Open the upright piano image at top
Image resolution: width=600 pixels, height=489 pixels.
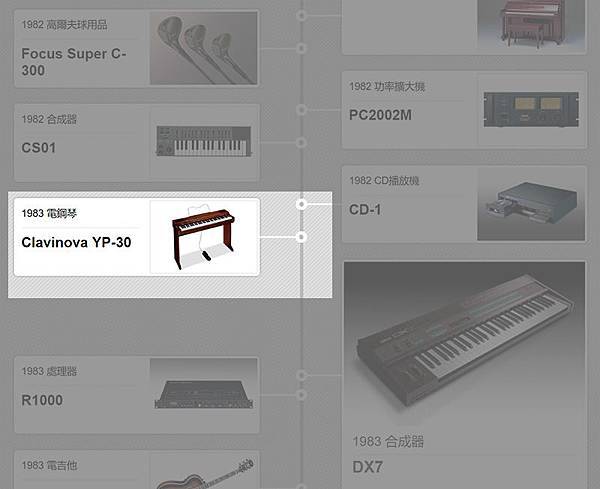[x=531, y=25]
